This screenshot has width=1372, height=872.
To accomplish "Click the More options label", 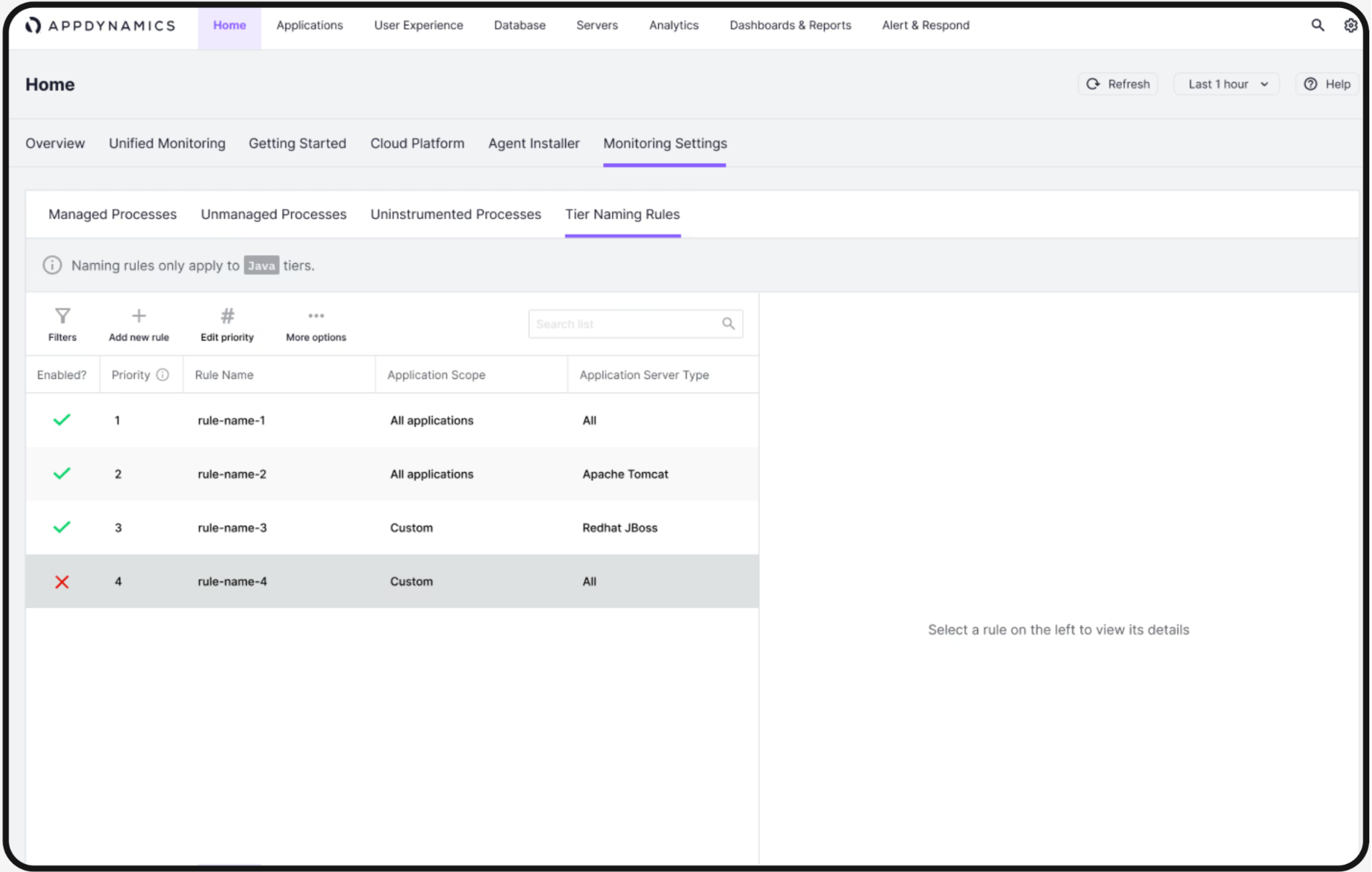I will coord(316,338).
